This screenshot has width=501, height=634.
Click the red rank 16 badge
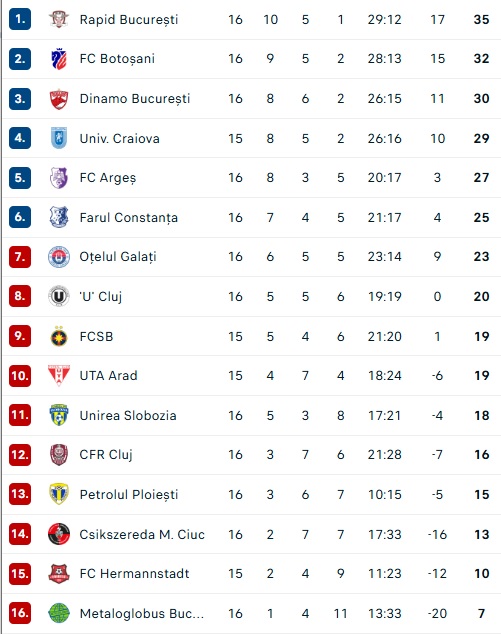(20, 613)
